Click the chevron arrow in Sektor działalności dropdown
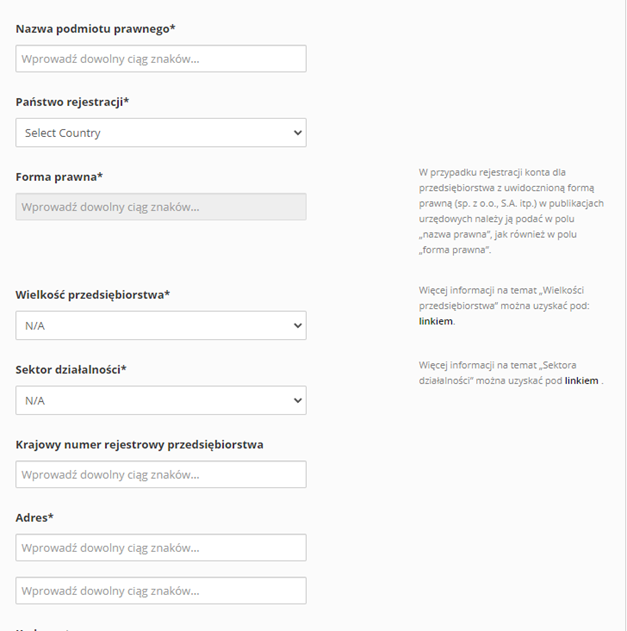The image size is (627, 631). point(298,400)
